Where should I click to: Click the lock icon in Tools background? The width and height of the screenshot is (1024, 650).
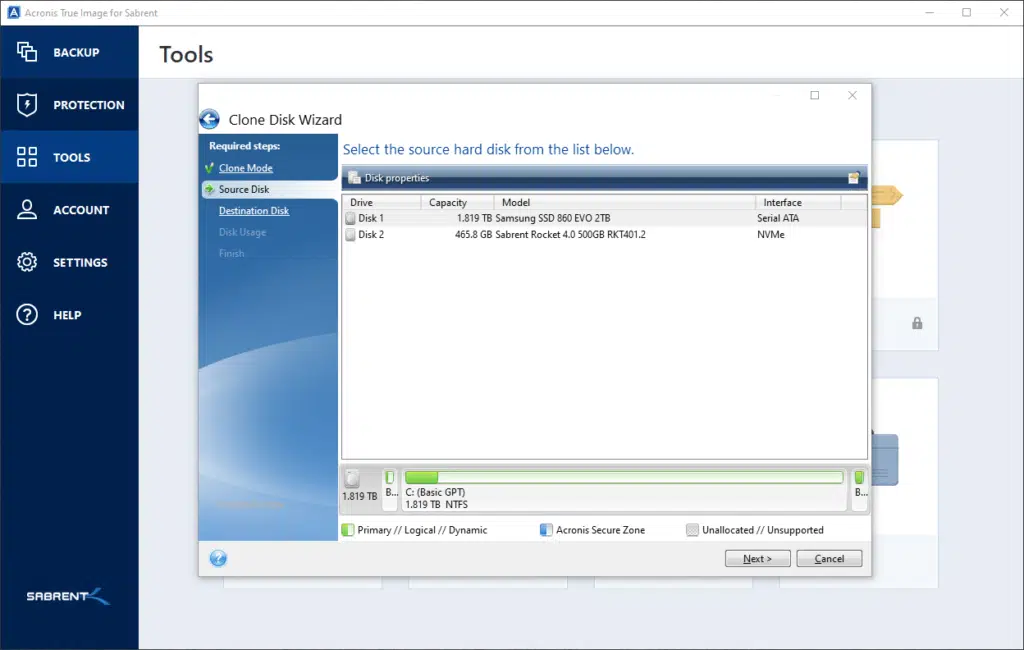(917, 323)
